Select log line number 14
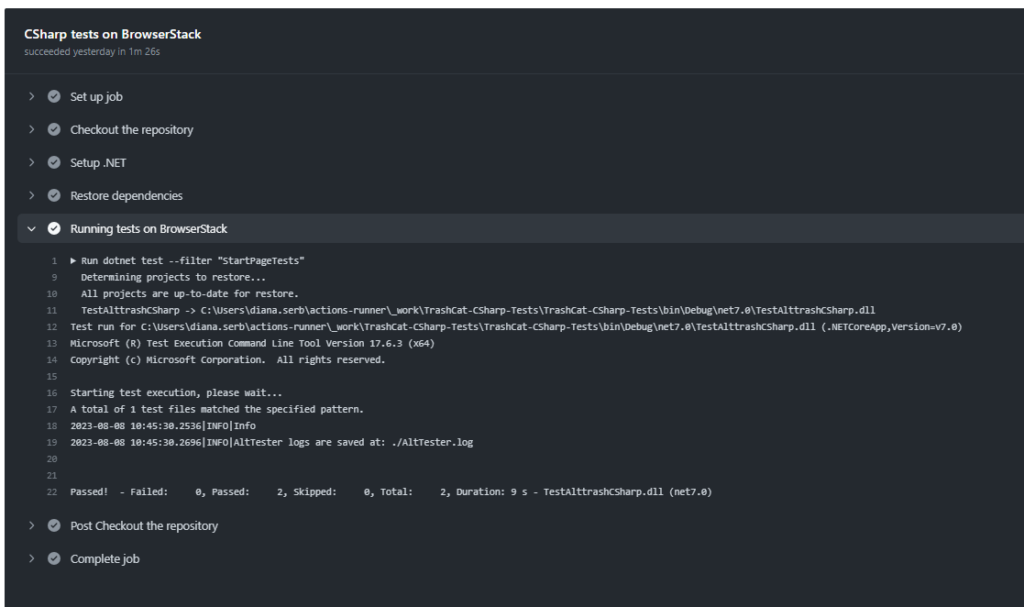Image resolution: width=1024 pixels, height=607 pixels. click(x=52, y=360)
